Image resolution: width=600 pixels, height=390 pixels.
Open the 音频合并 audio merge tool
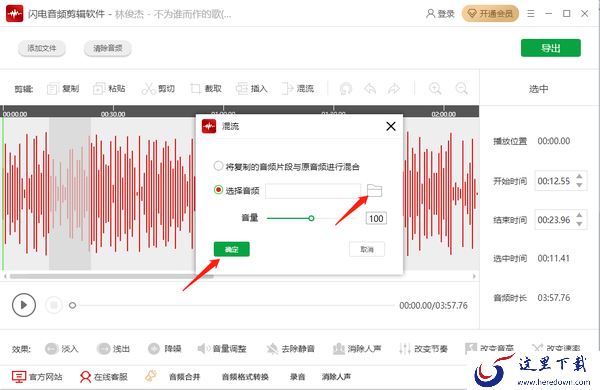tap(184, 377)
